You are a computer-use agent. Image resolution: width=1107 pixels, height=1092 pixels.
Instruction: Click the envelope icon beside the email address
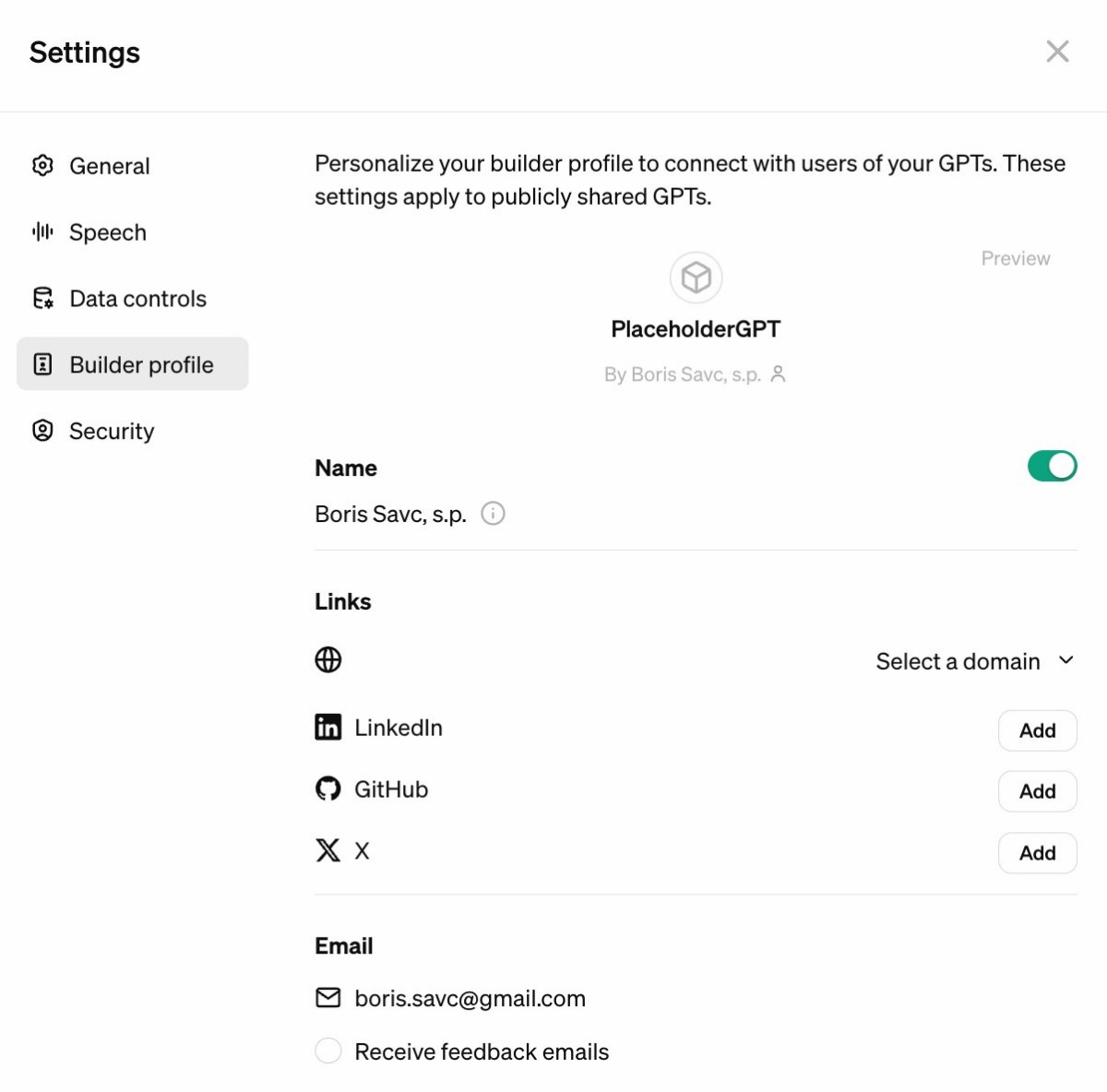pyautogui.click(x=328, y=998)
